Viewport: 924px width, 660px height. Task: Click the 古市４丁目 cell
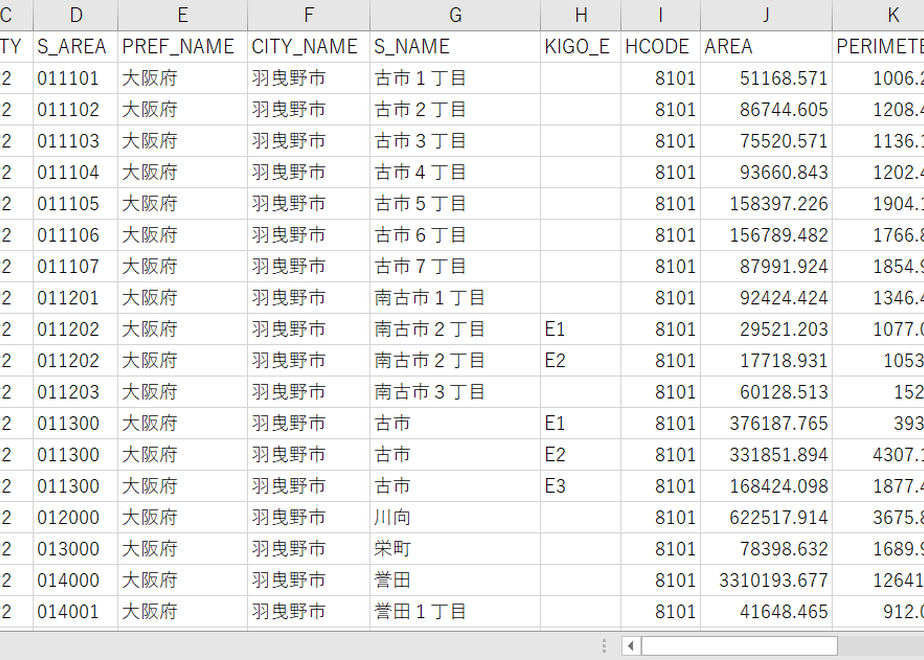tap(455, 172)
